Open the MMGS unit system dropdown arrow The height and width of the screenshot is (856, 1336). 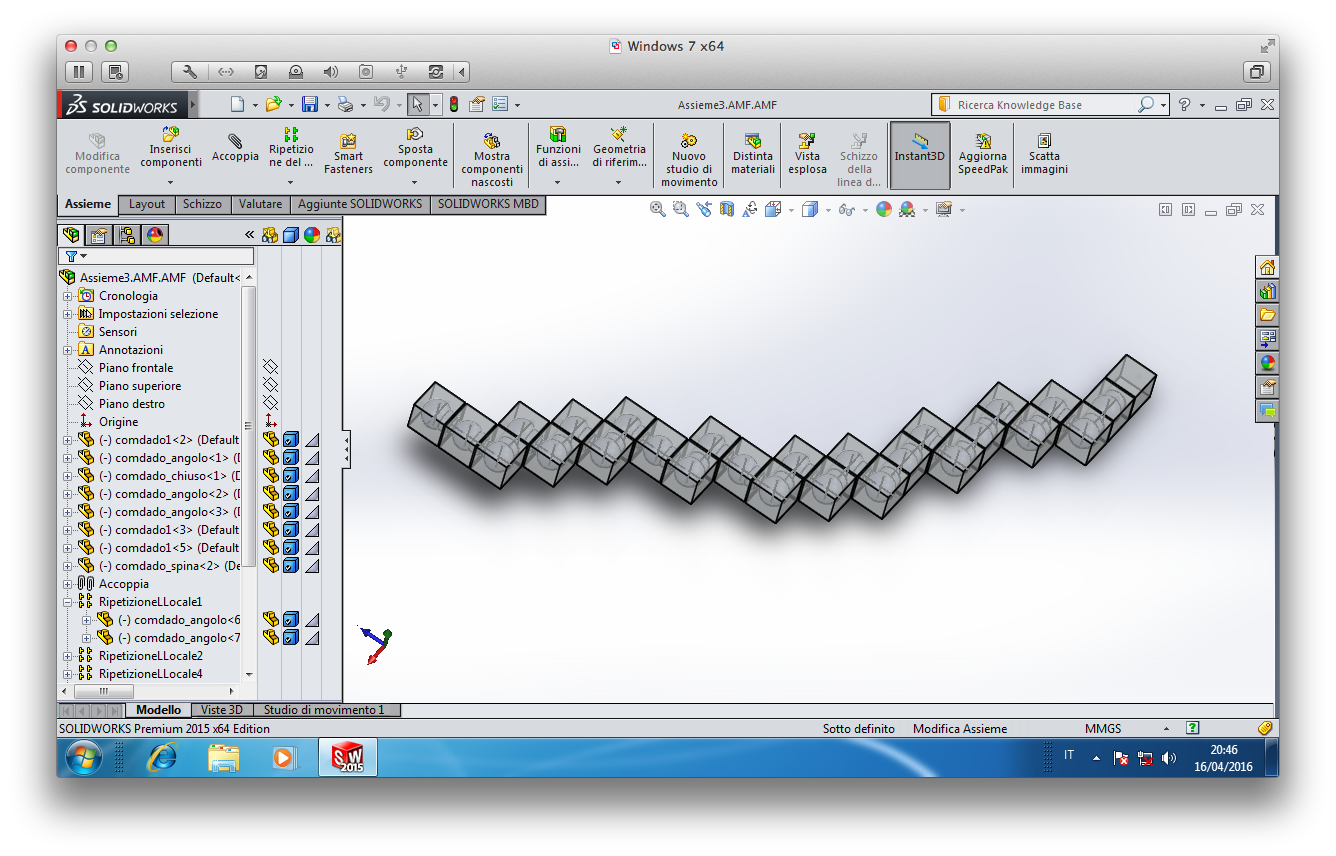point(1166,729)
